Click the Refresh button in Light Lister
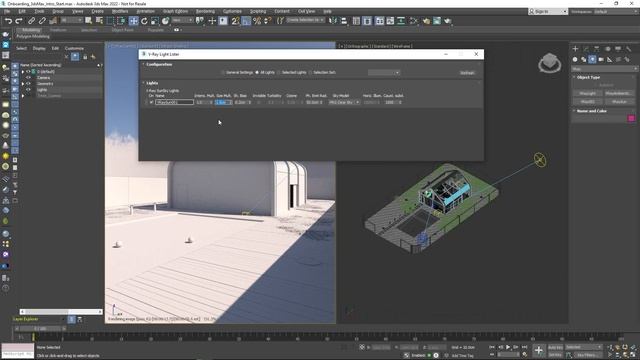The height and width of the screenshot is (360, 640). pos(467,73)
